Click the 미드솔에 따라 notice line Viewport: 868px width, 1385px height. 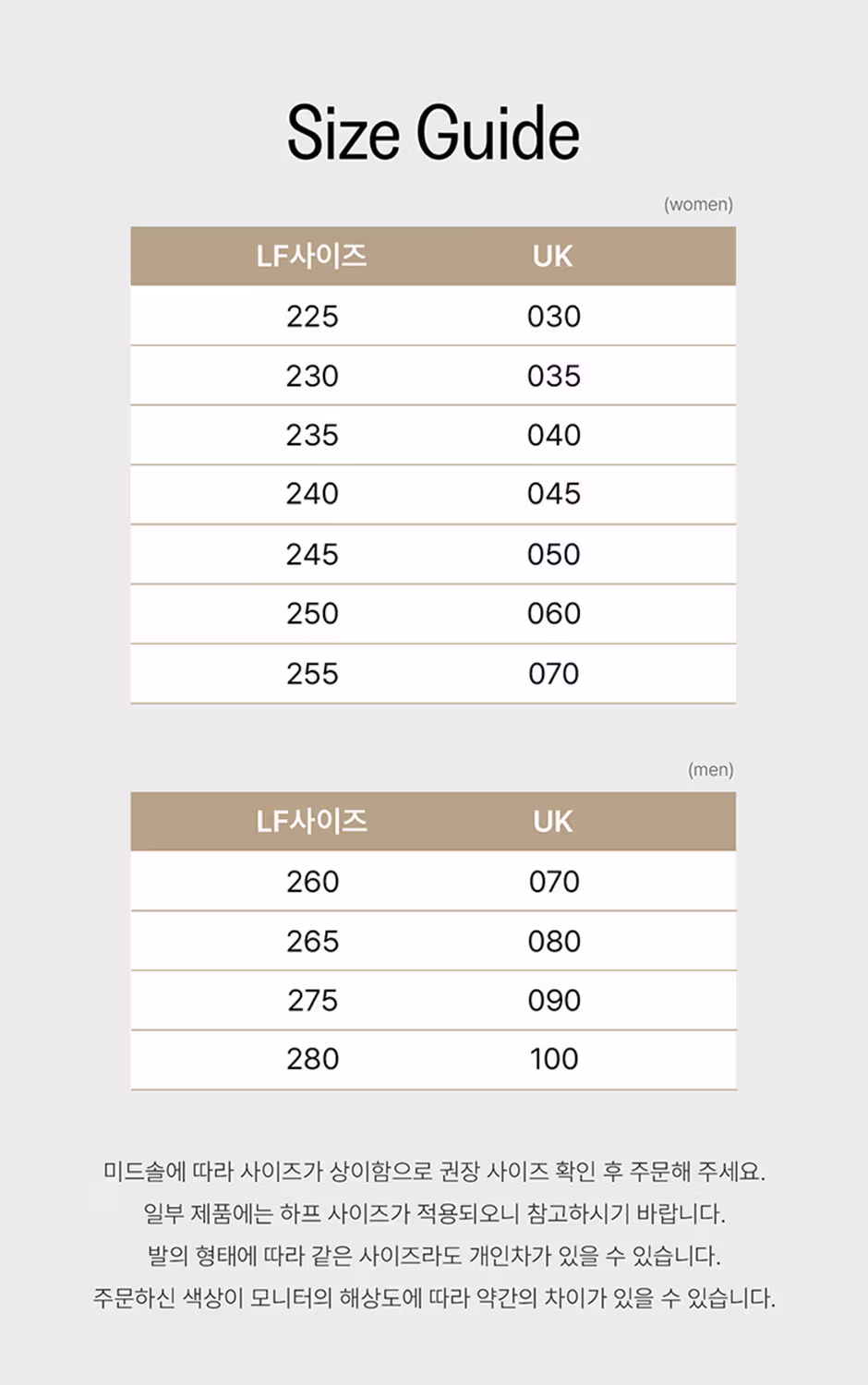pos(434,1171)
